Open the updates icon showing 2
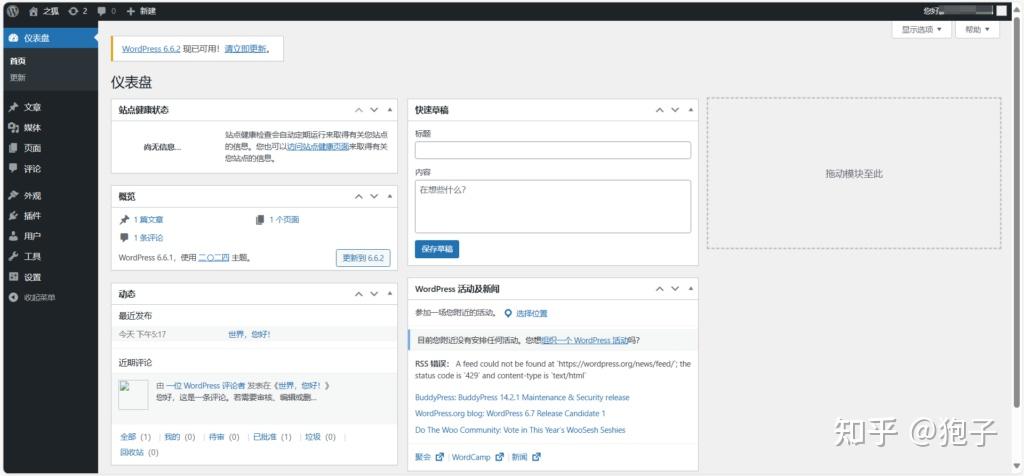Viewport: 1024px width, 476px height. pos(77,11)
